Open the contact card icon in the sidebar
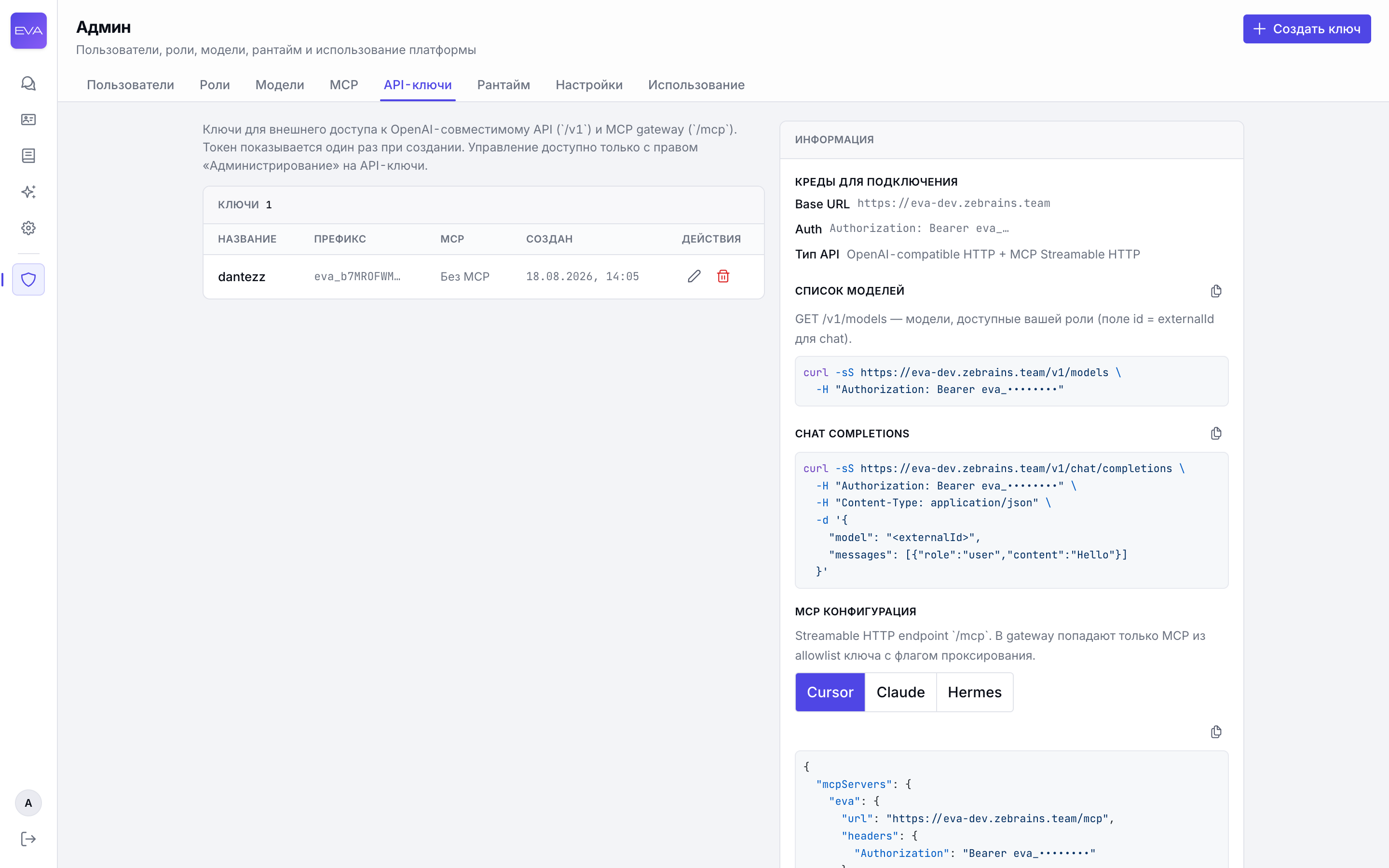This screenshot has height=868, width=1389. coord(28,120)
